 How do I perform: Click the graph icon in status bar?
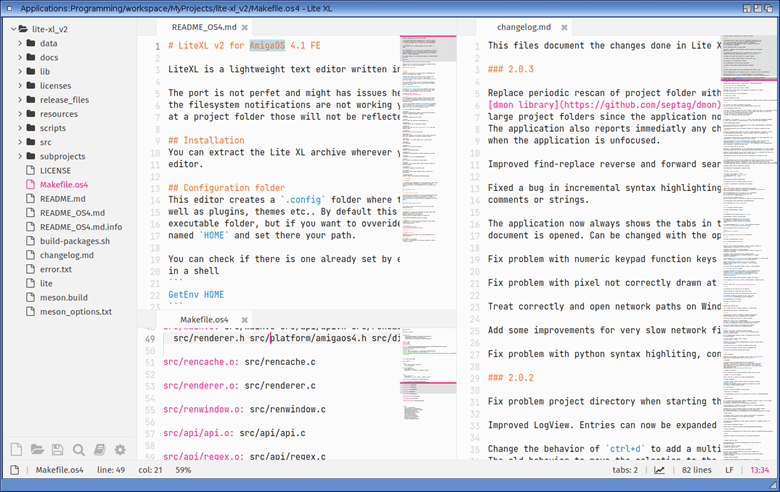660,470
